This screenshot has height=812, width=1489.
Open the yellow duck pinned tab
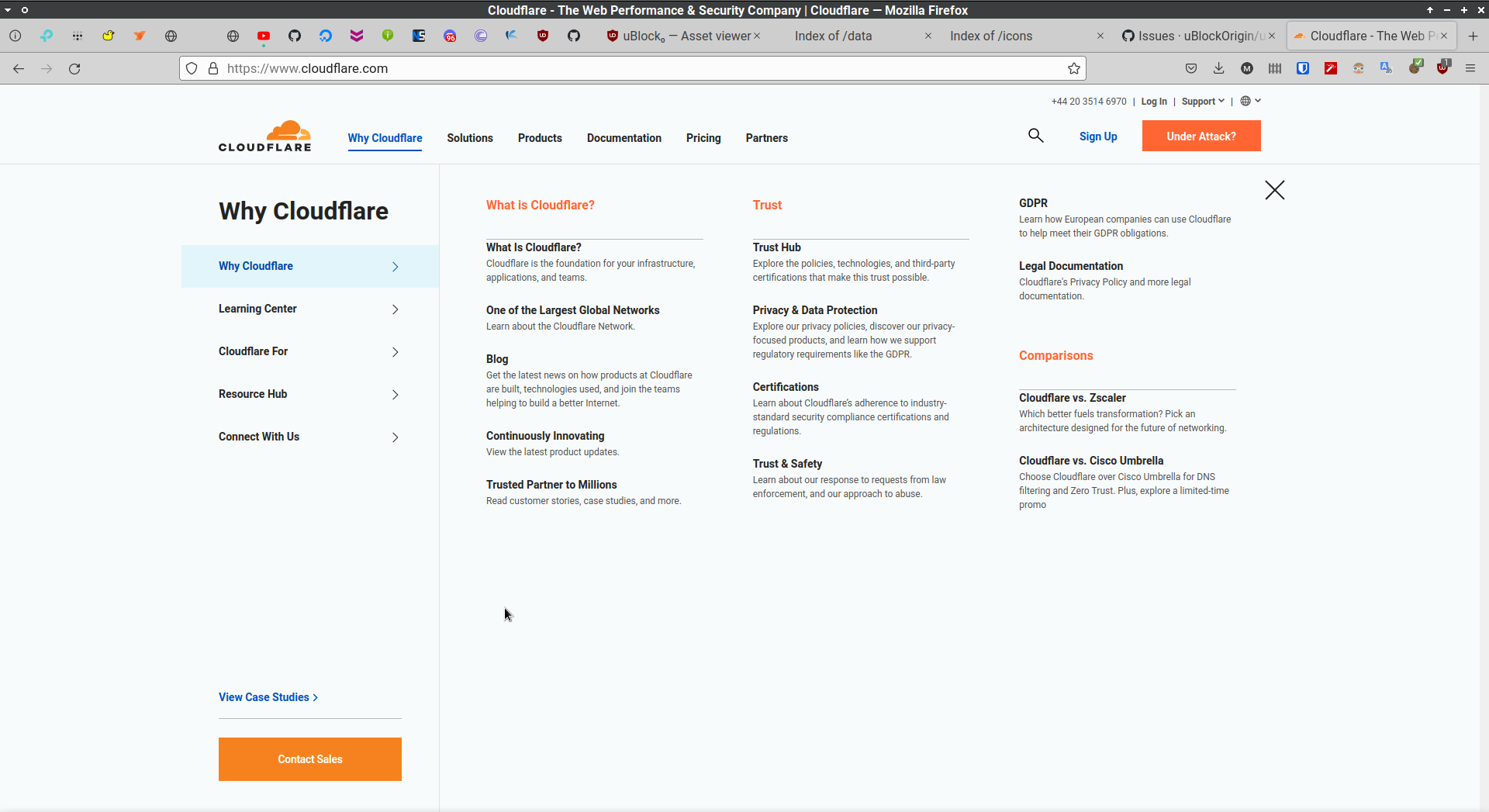point(109,36)
